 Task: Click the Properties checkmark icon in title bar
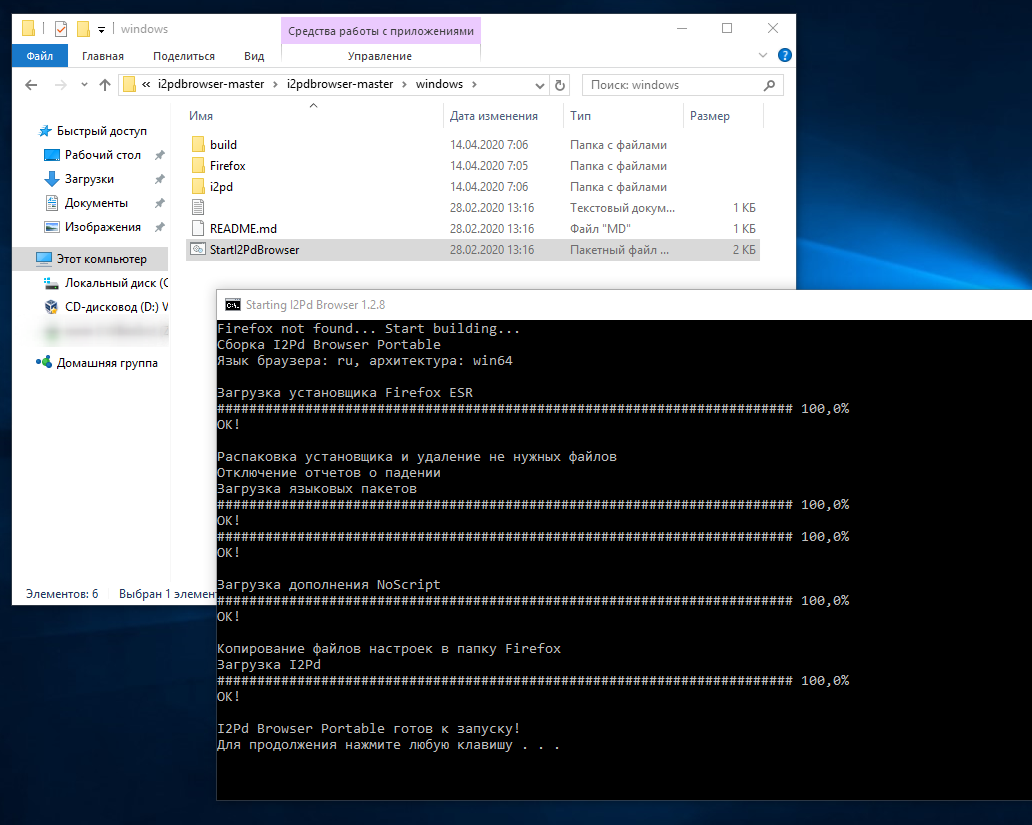61,29
